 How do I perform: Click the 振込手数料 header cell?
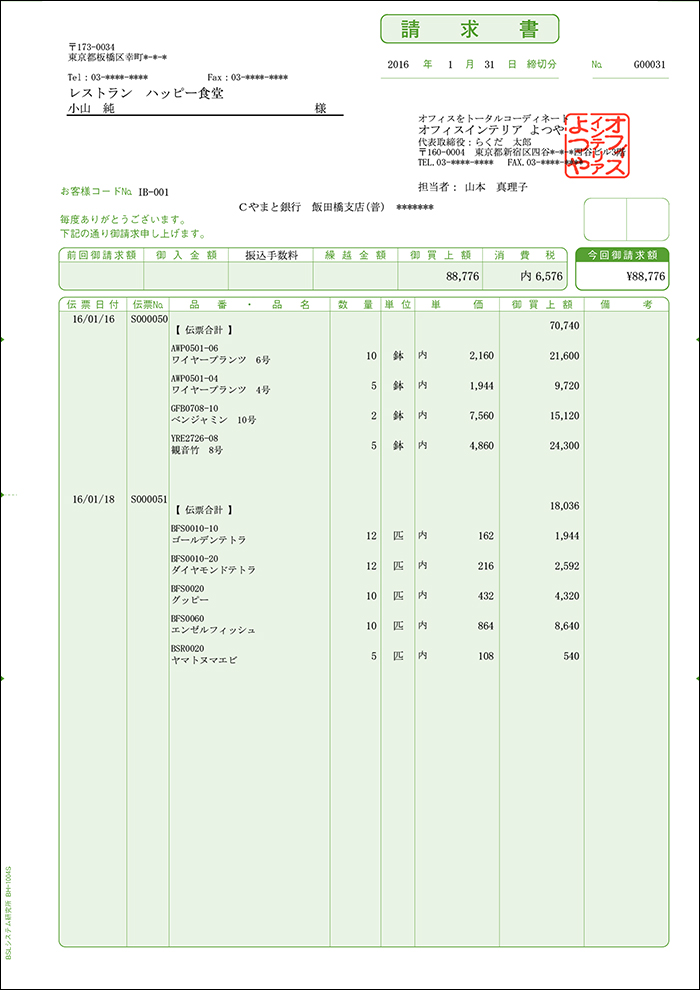point(270,254)
